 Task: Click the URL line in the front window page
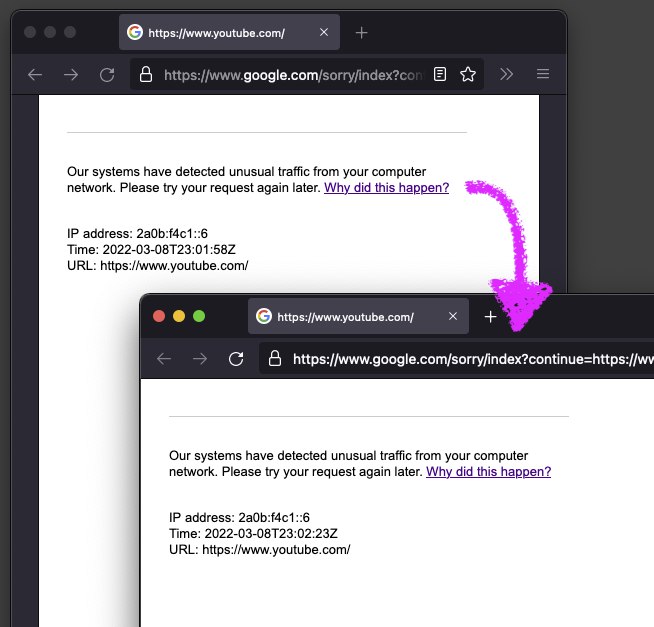pos(259,550)
